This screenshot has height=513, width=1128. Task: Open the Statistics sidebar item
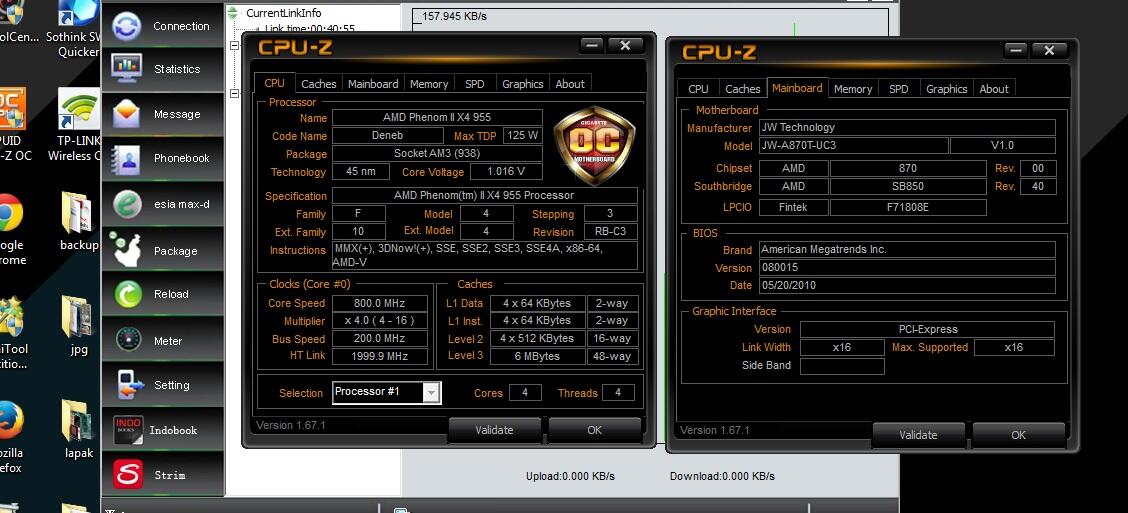click(163, 69)
